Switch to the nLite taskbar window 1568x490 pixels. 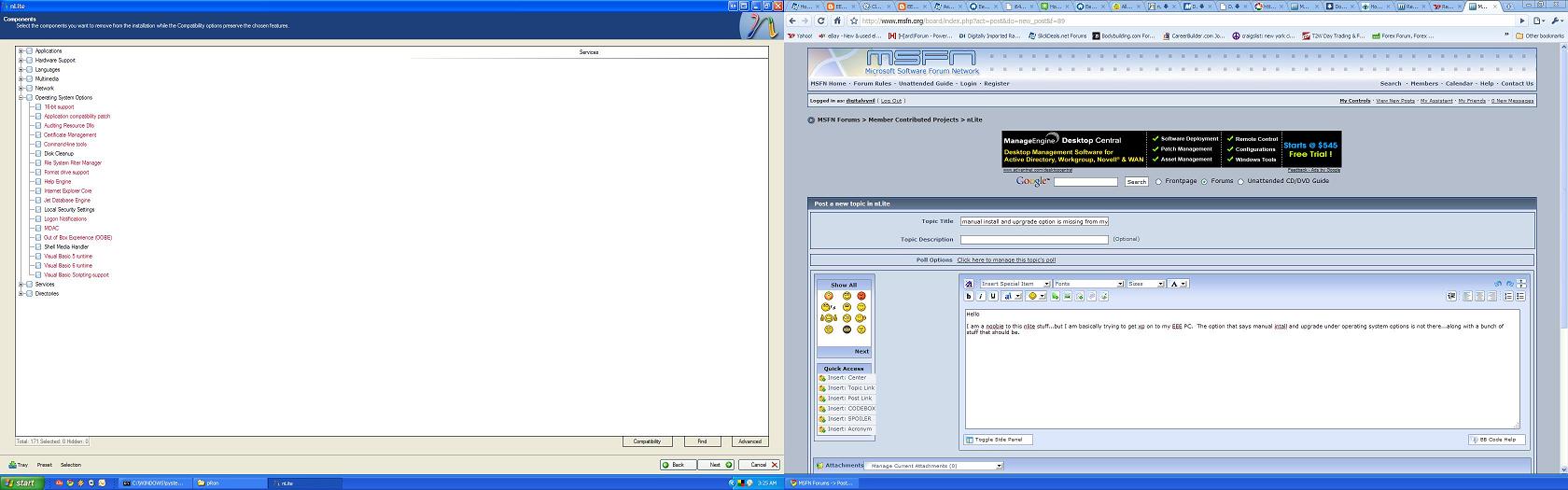click(x=303, y=483)
